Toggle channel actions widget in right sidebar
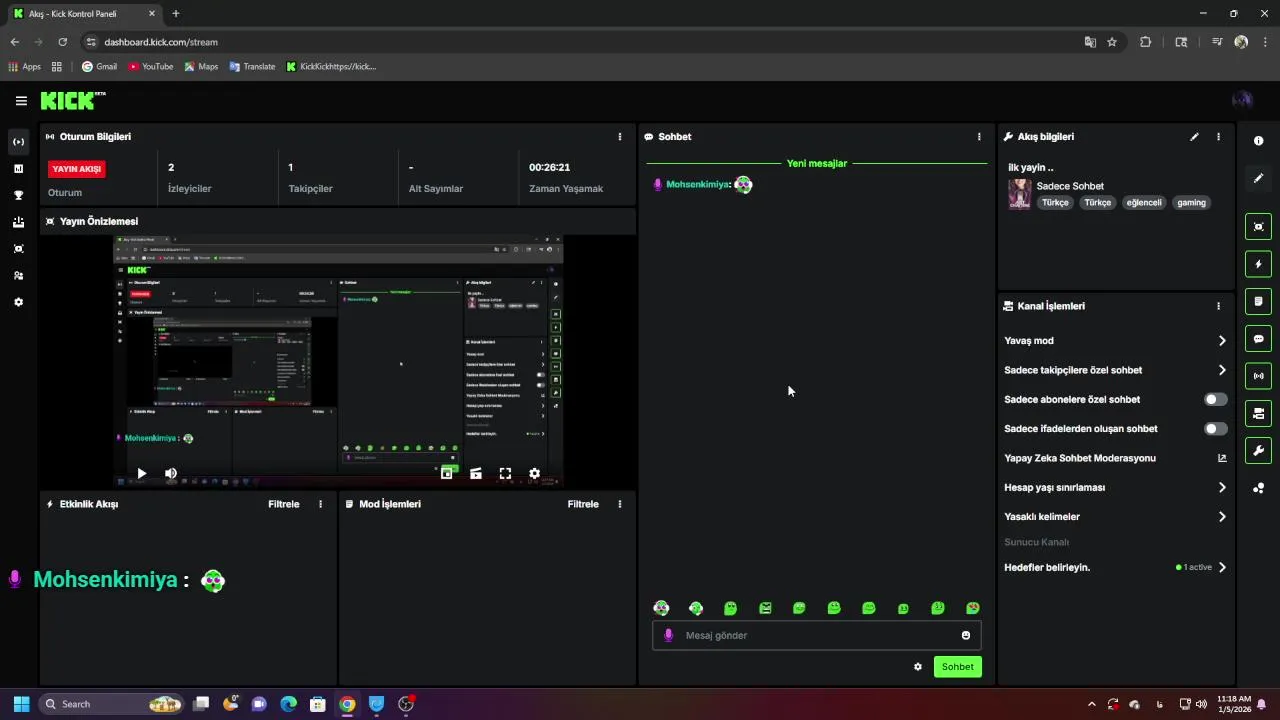1280x720 pixels. click(1258, 413)
